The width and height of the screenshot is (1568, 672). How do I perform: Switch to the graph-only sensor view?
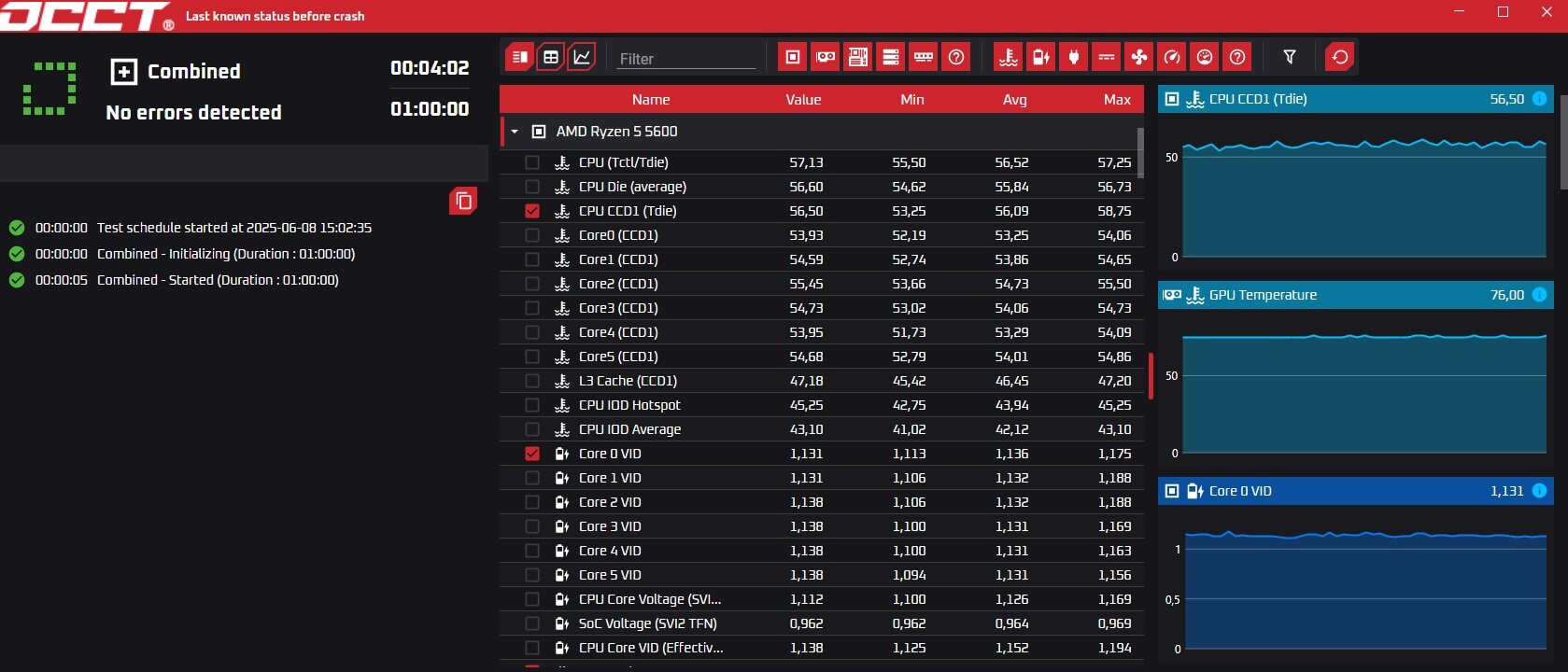point(581,57)
